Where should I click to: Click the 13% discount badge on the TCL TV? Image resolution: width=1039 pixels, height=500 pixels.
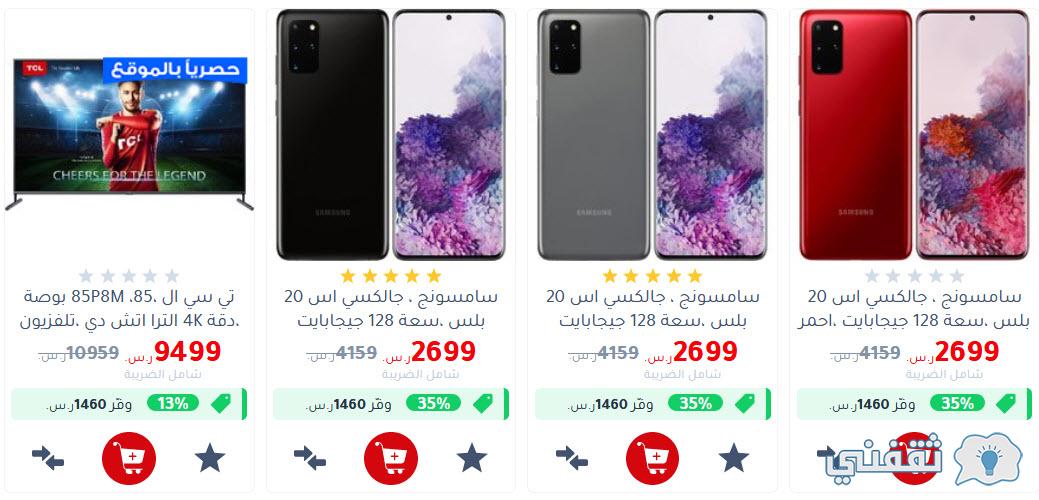pos(173,403)
